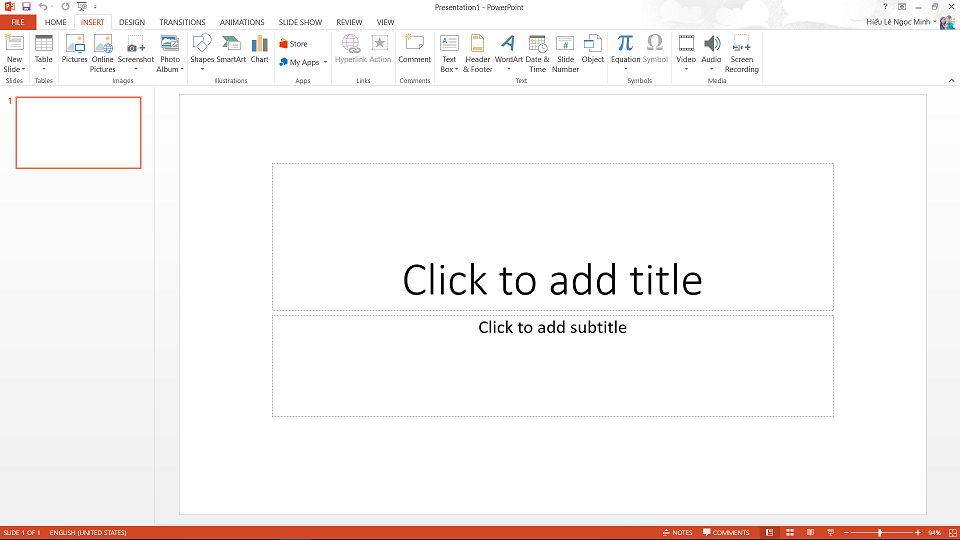The width and height of the screenshot is (960, 540).
Task: Click the Screenshot tool
Action: click(x=136, y=53)
